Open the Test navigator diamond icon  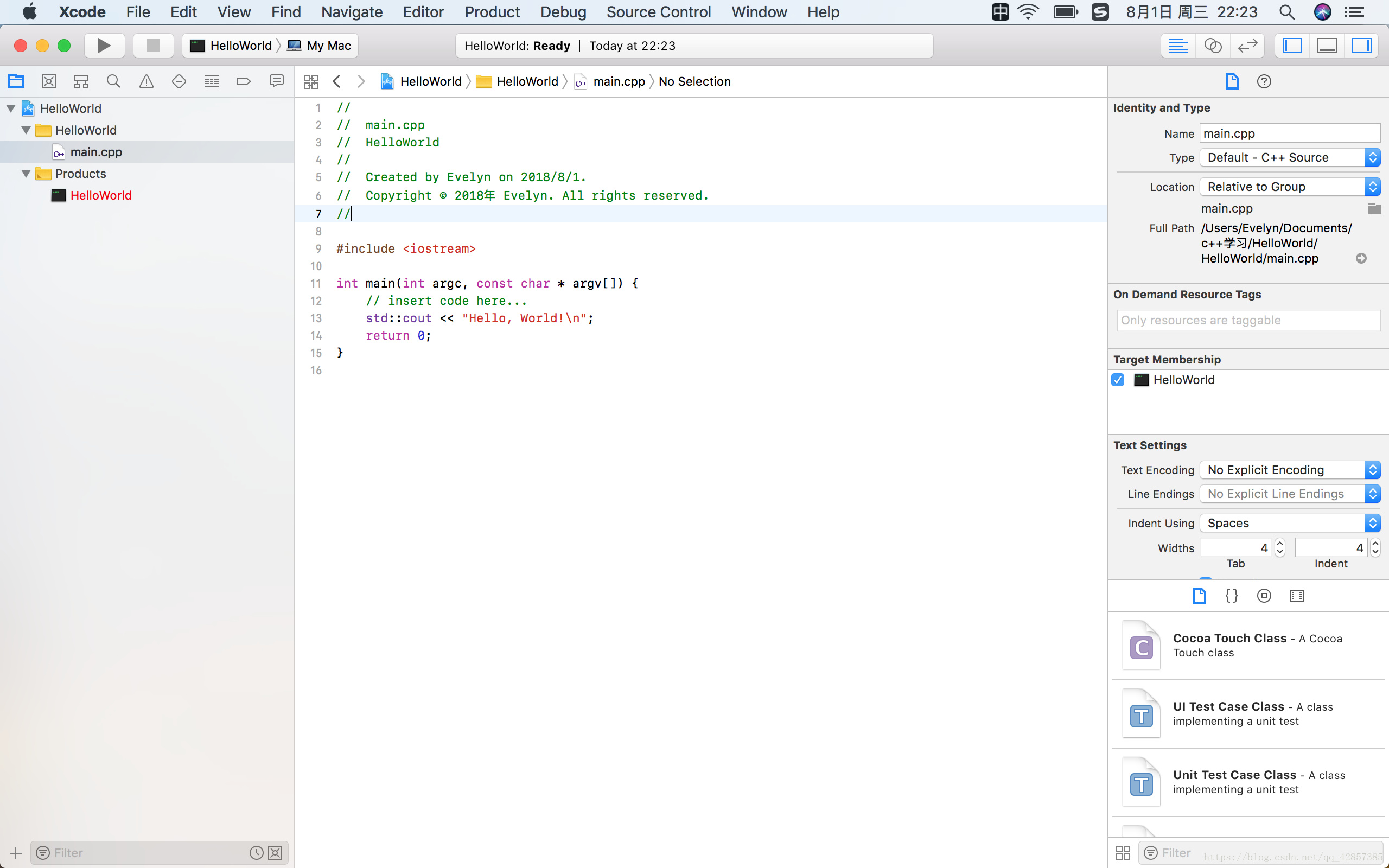pyautogui.click(x=179, y=81)
